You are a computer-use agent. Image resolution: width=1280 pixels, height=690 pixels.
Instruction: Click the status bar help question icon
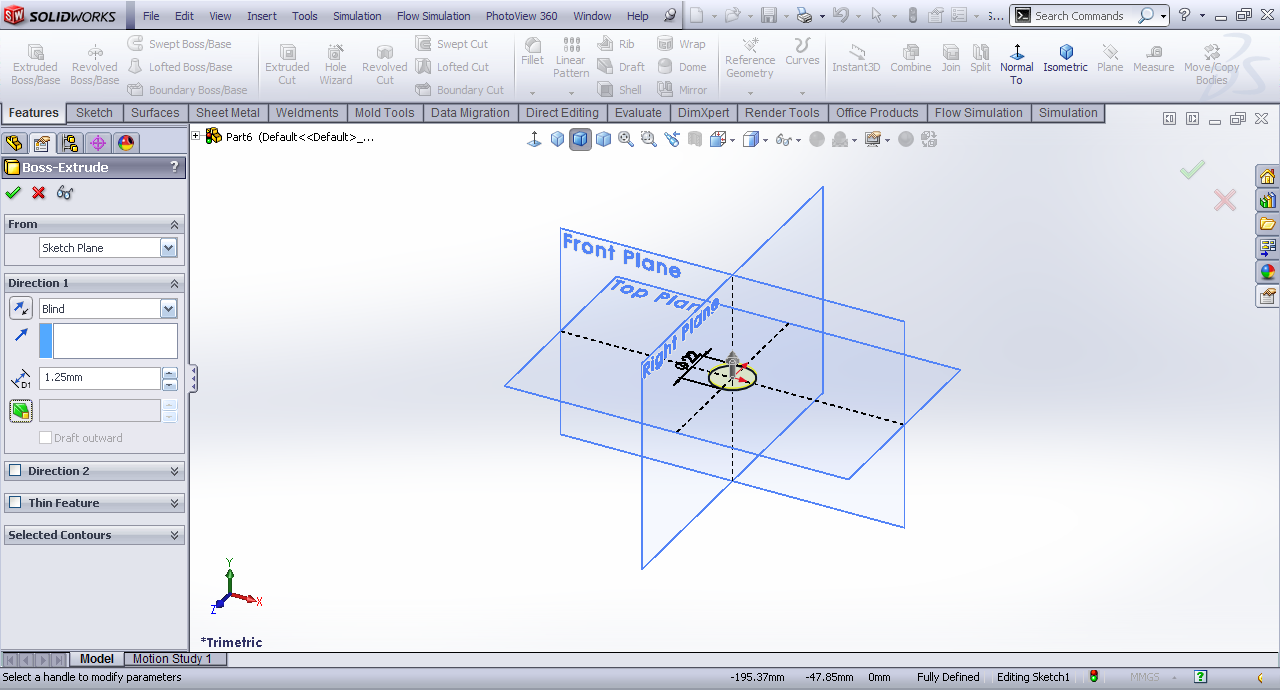point(1201,677)
